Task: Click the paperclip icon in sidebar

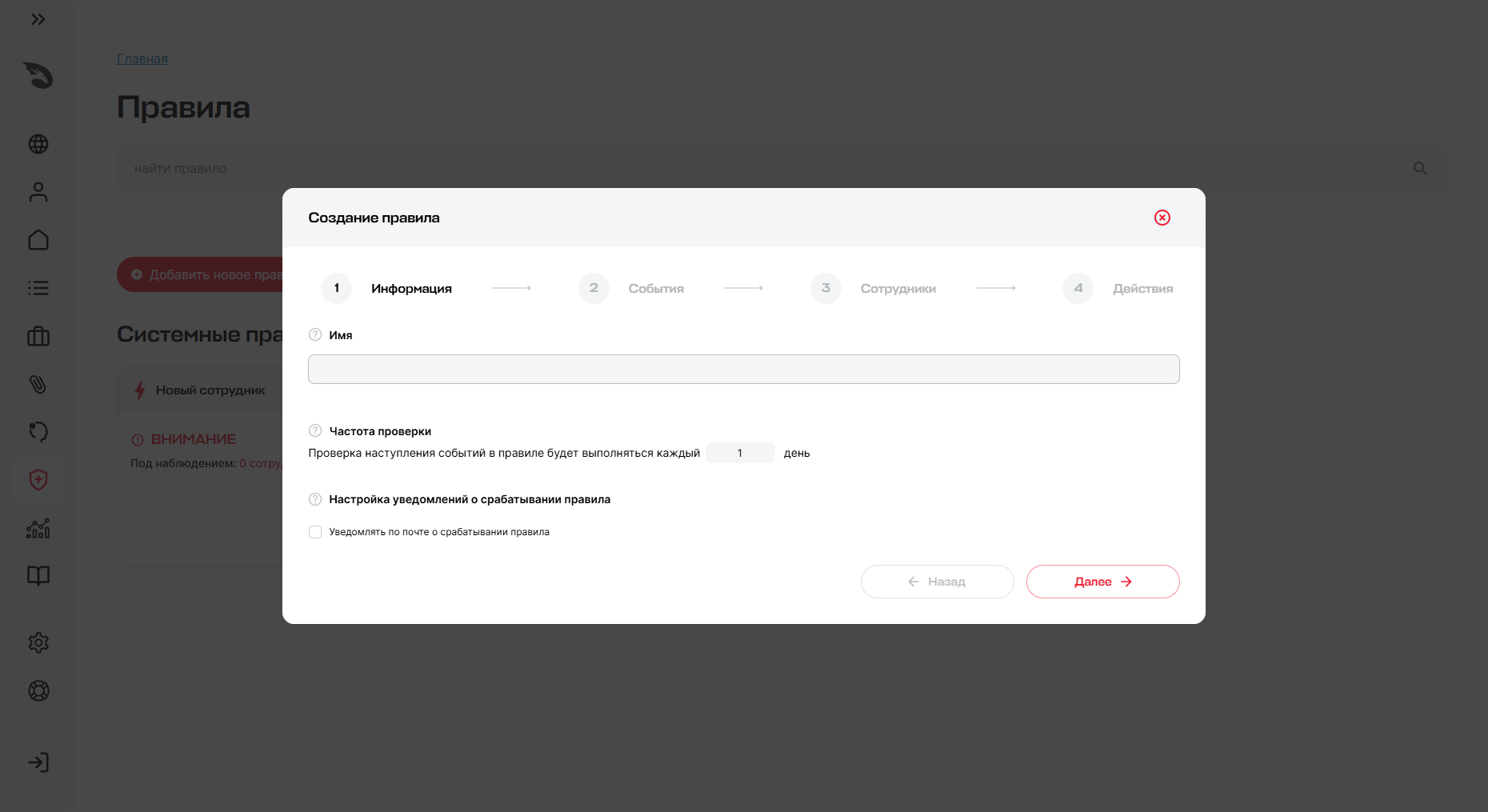Action: pos(38,384)
